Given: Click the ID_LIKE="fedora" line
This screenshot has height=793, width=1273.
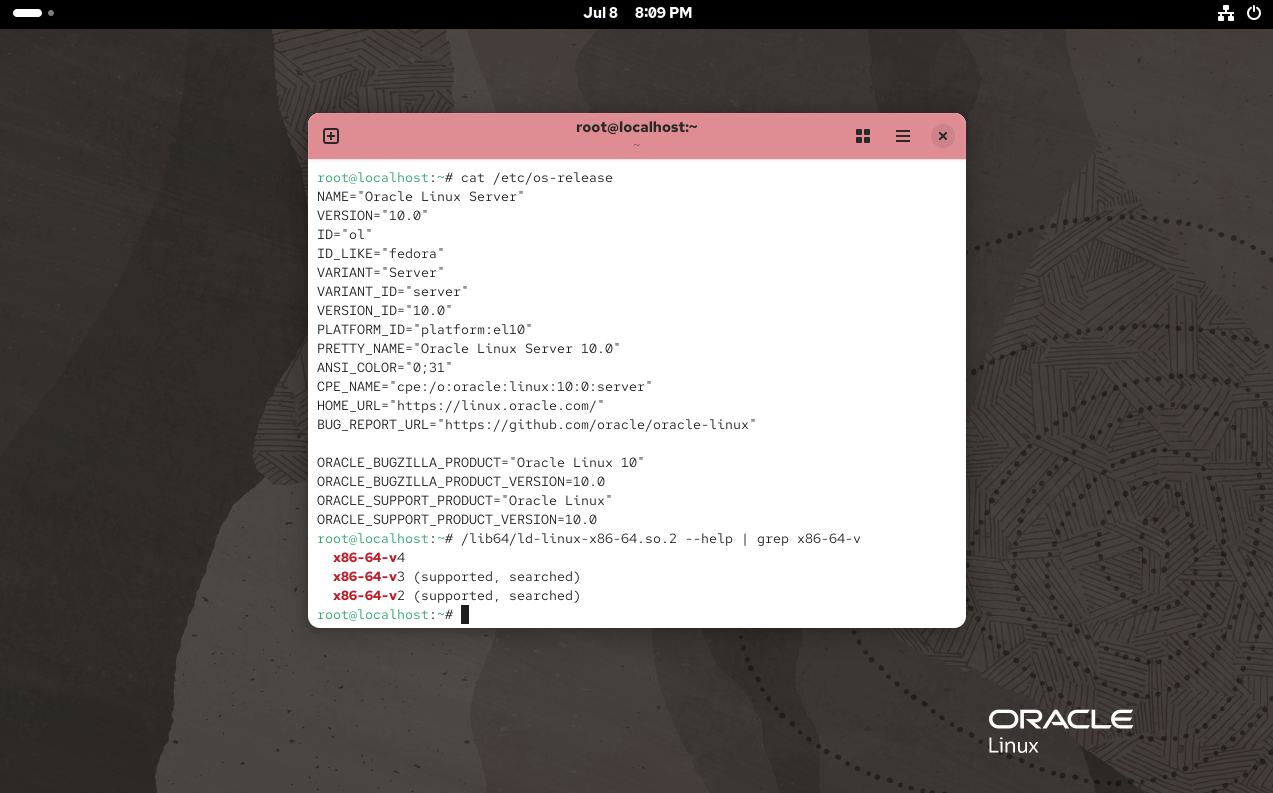Looking at the screenshot, I should tap(381, 254).
